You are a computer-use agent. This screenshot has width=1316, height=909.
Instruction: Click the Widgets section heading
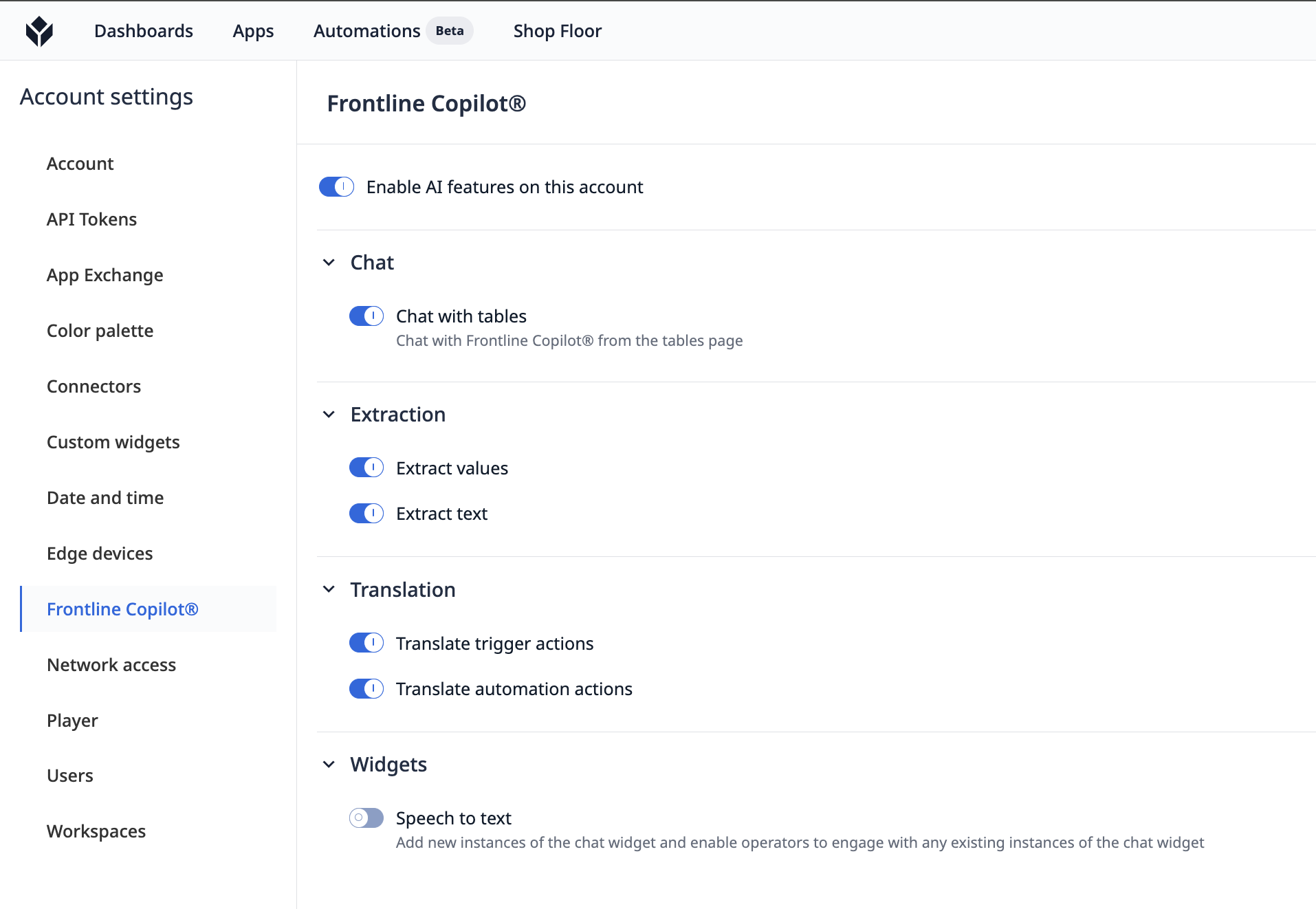(x=388, y=765)
